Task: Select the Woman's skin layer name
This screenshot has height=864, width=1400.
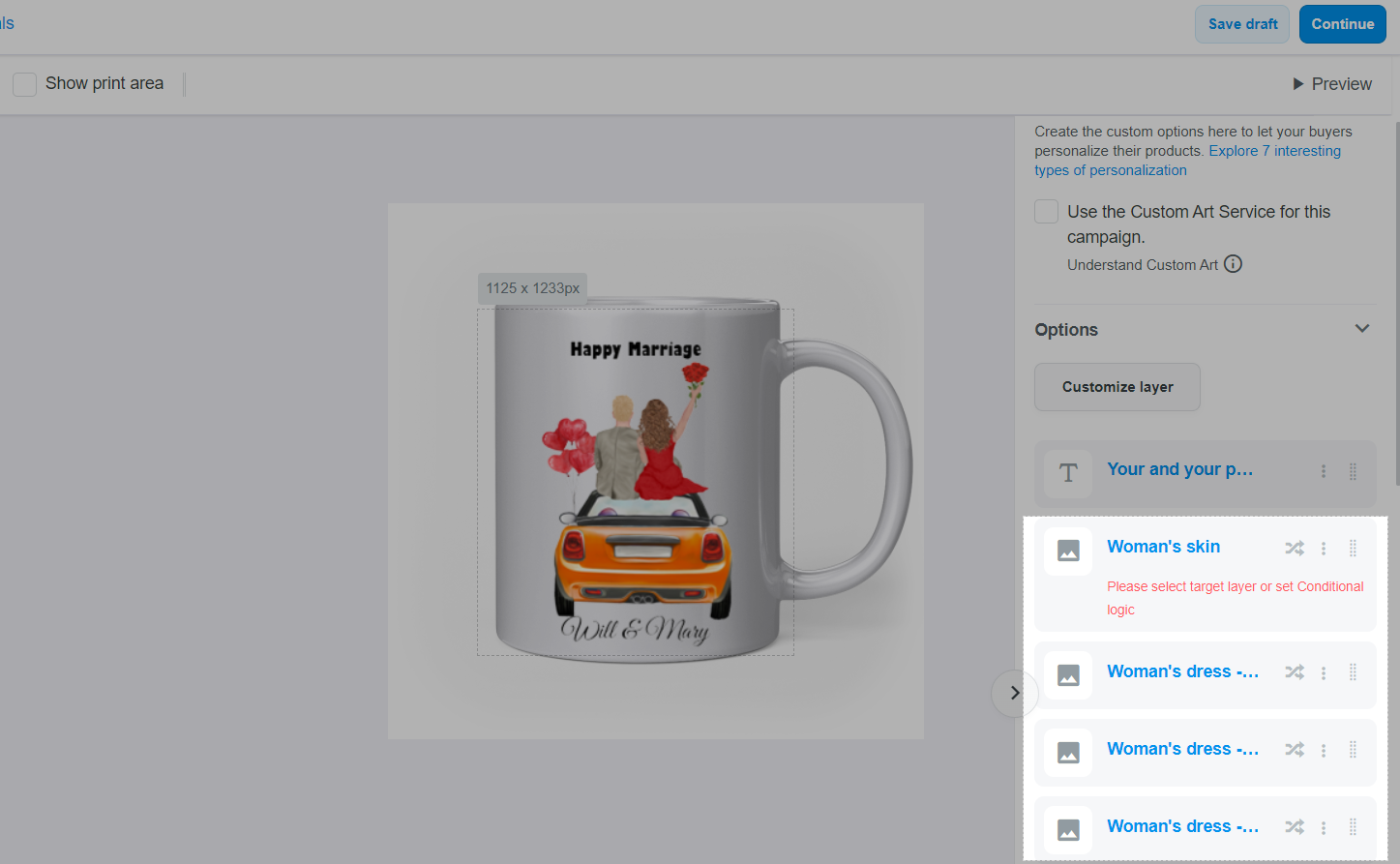Action: [1163, 547]
